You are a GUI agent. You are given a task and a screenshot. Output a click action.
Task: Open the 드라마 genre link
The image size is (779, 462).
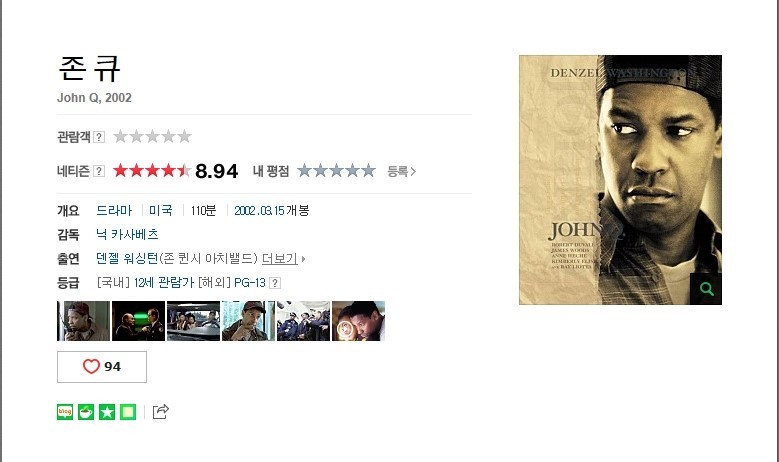coord(114,211)
